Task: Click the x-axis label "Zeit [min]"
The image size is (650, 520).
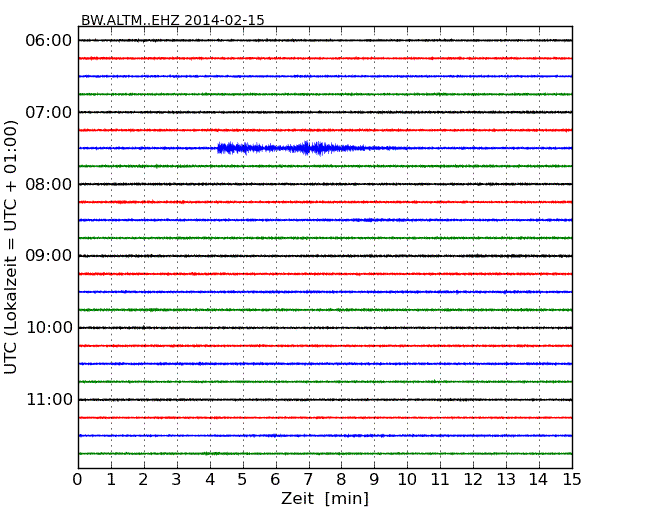Action: click(x=325, y=498)
